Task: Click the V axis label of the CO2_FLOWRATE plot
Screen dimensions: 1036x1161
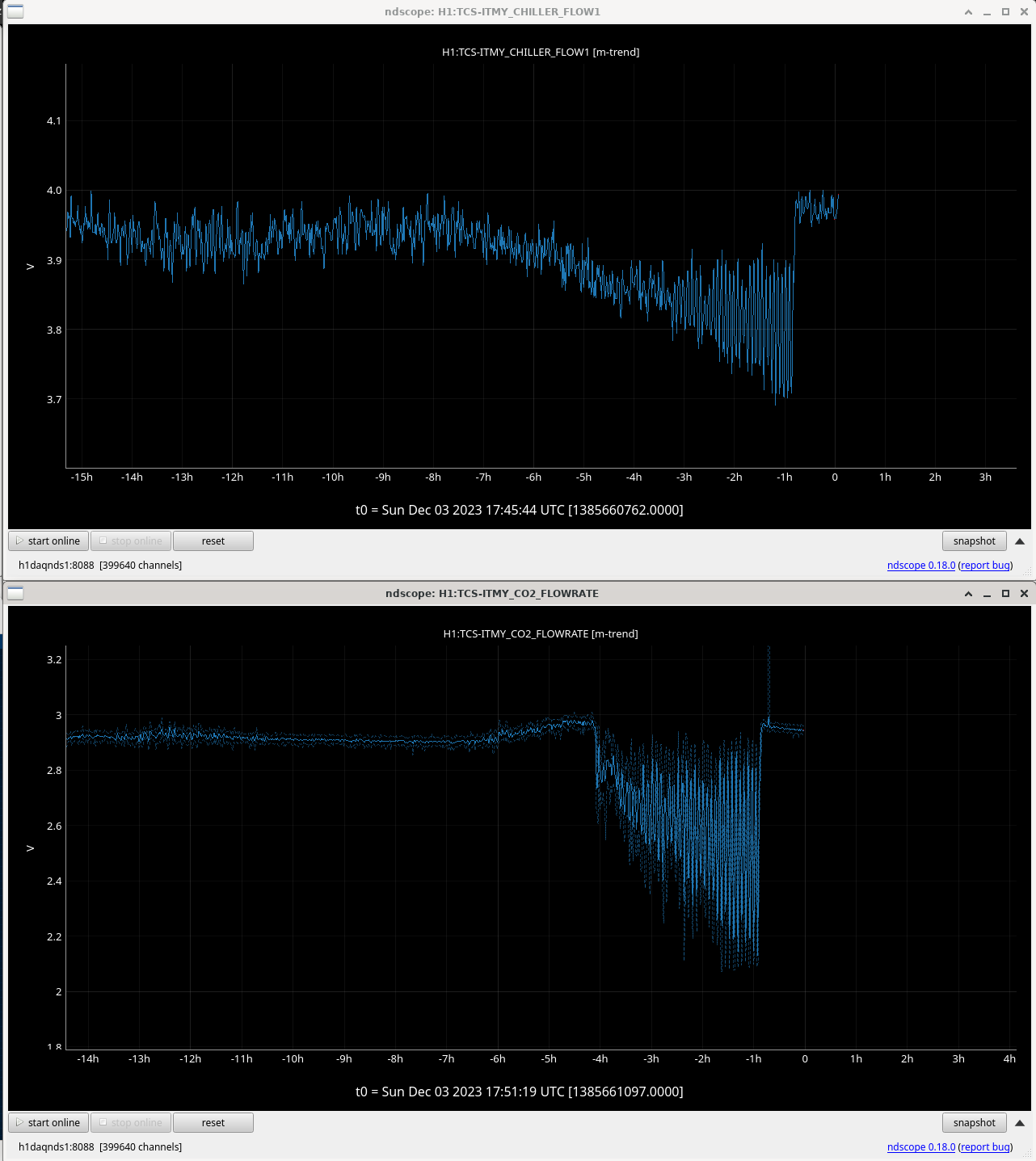Action: (31, 848)
